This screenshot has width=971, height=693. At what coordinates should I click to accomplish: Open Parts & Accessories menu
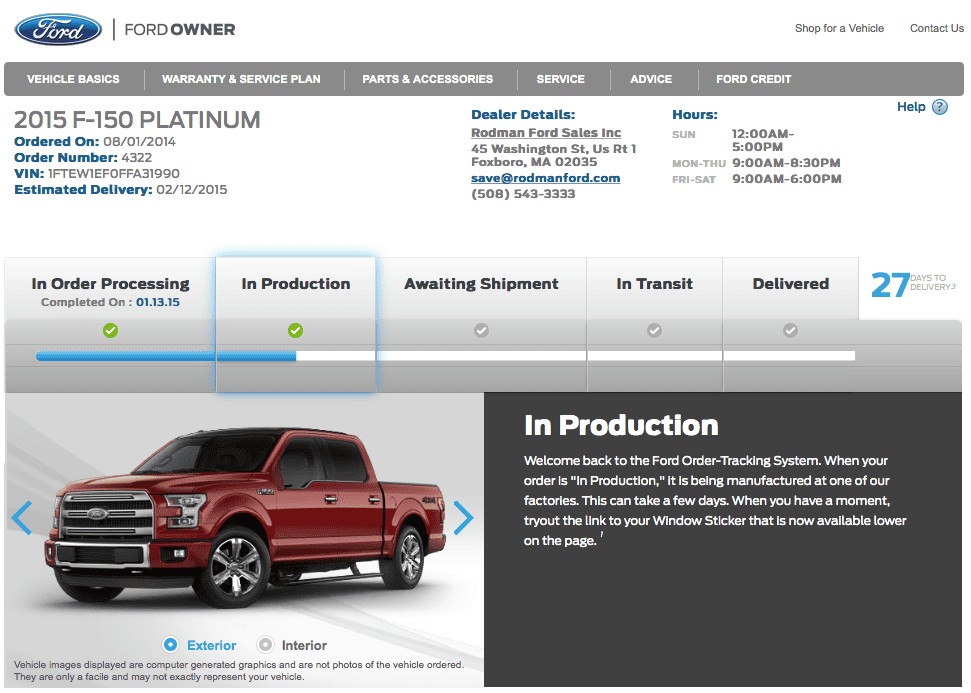pyautogui.click(x=427, y=79)
